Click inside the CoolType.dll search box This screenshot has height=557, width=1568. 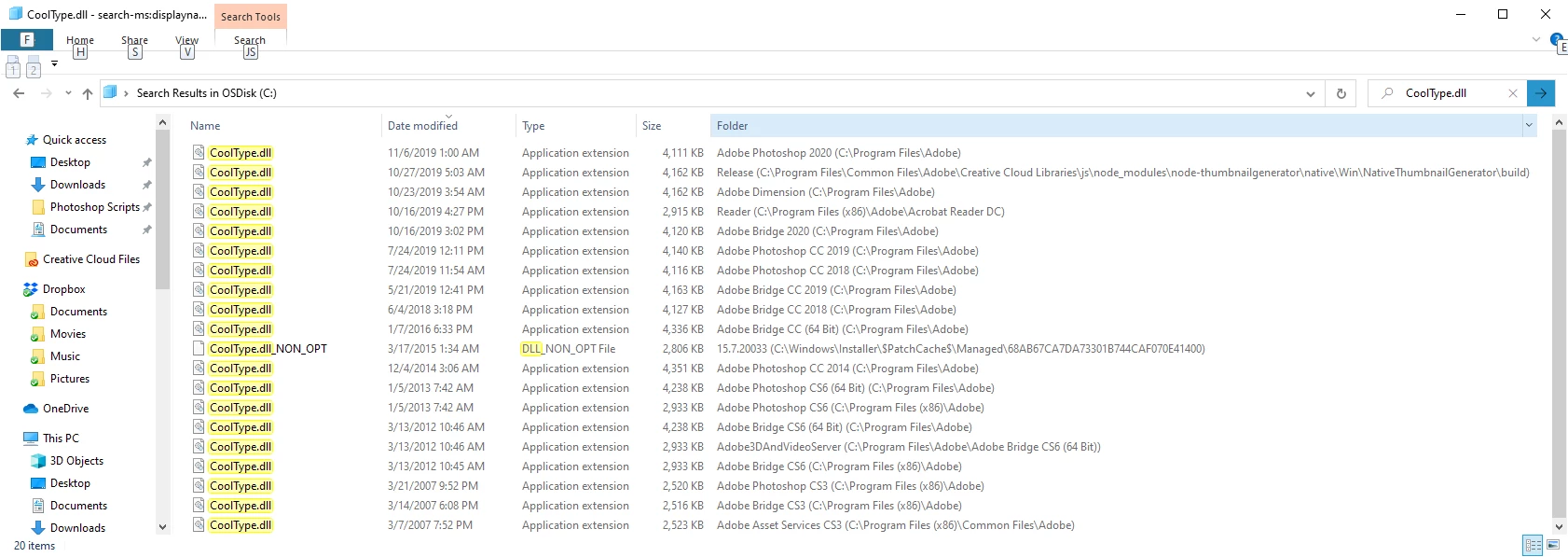pos(1448,93)
